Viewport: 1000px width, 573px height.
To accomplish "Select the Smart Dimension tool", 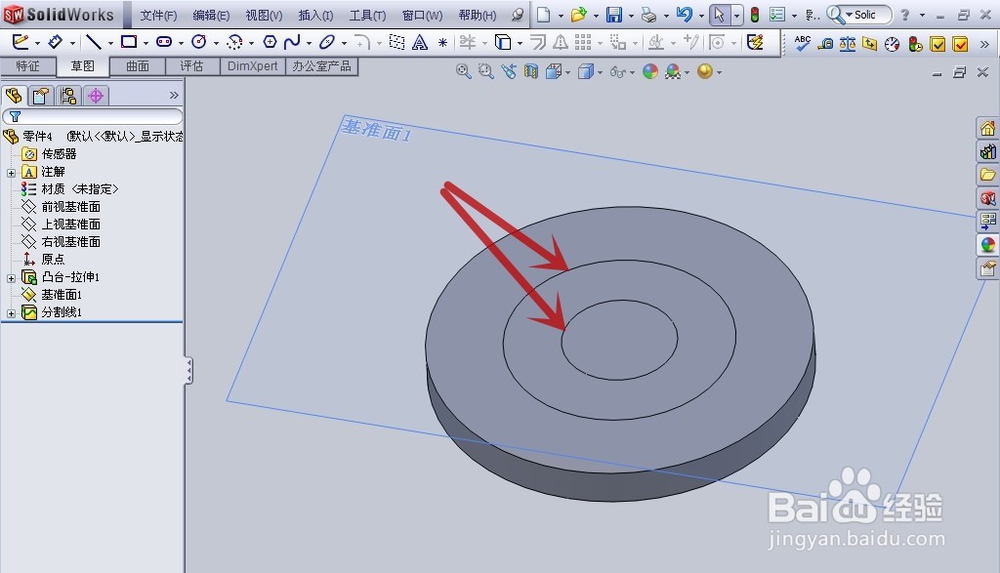I will tap(55, 42).
